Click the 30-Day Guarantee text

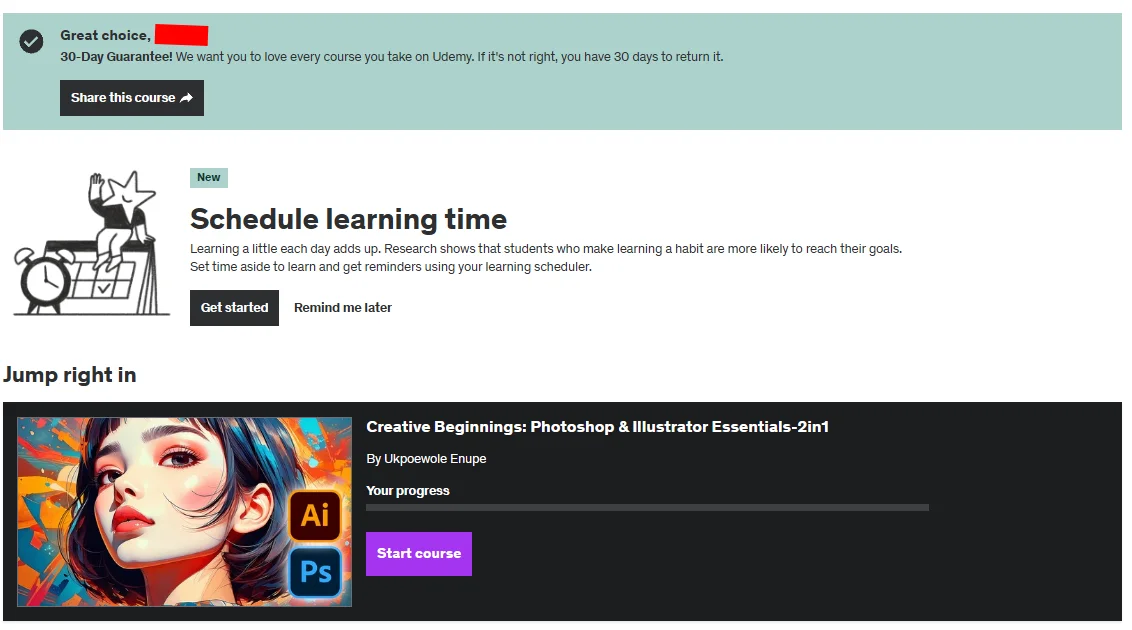116,57
